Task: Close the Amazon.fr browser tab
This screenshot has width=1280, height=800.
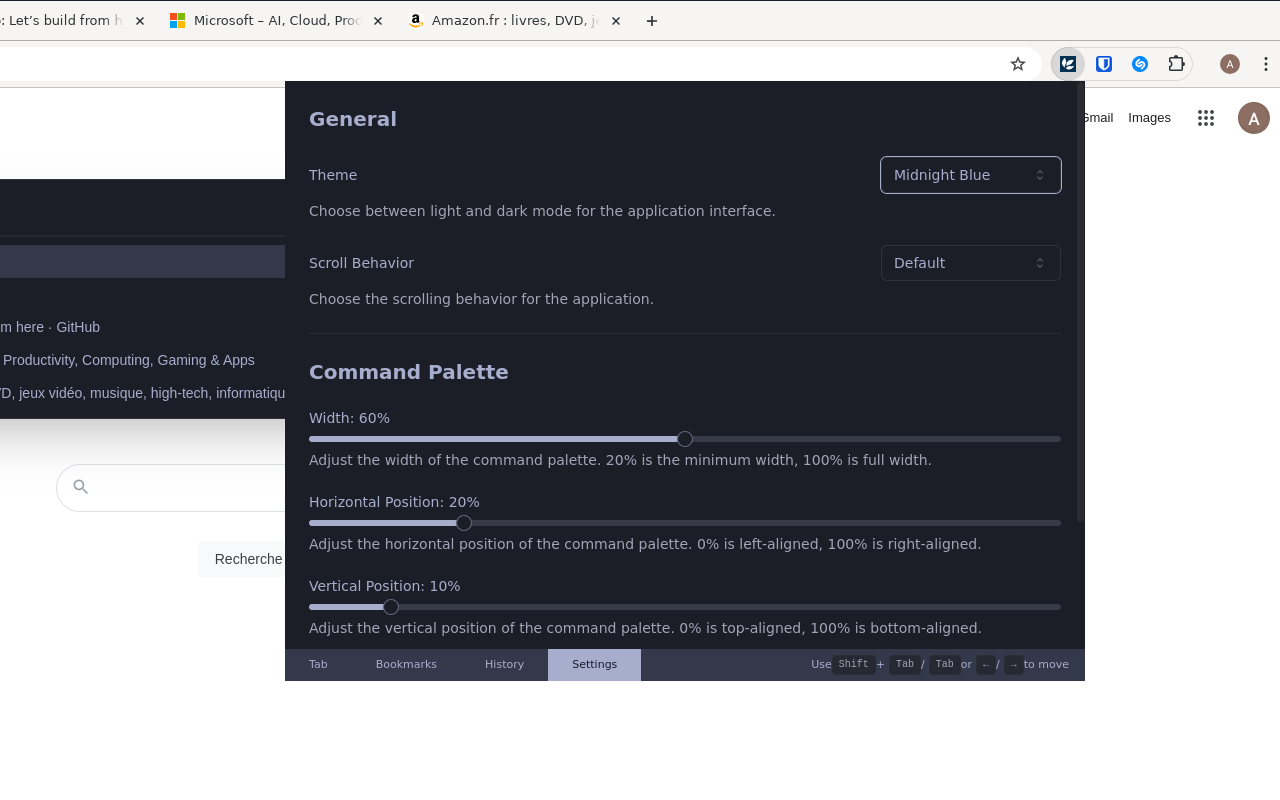Action: 616,21
